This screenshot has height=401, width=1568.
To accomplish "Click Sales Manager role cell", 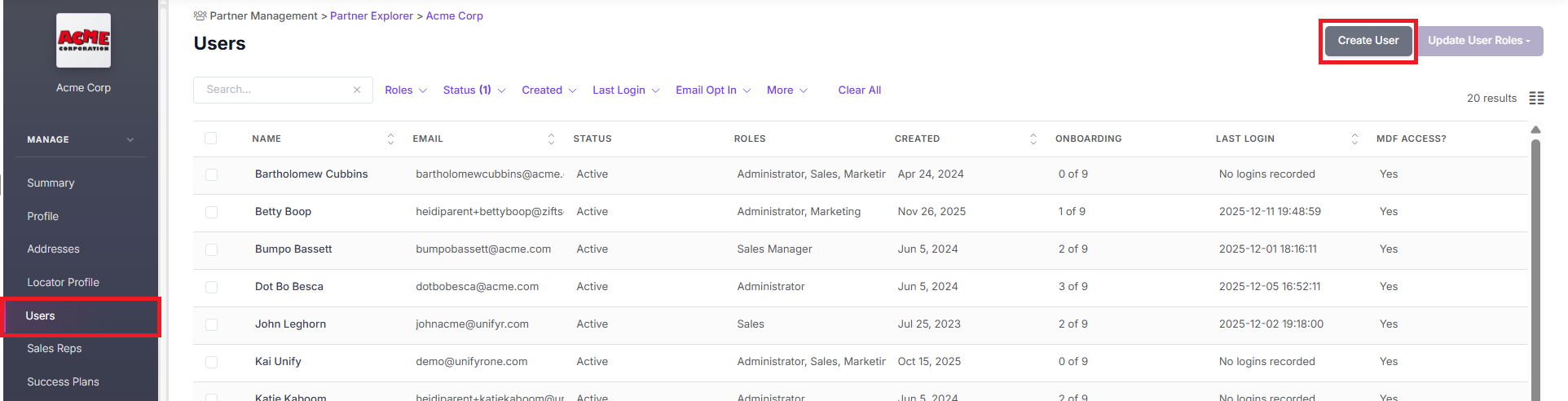I will point(774,249).
